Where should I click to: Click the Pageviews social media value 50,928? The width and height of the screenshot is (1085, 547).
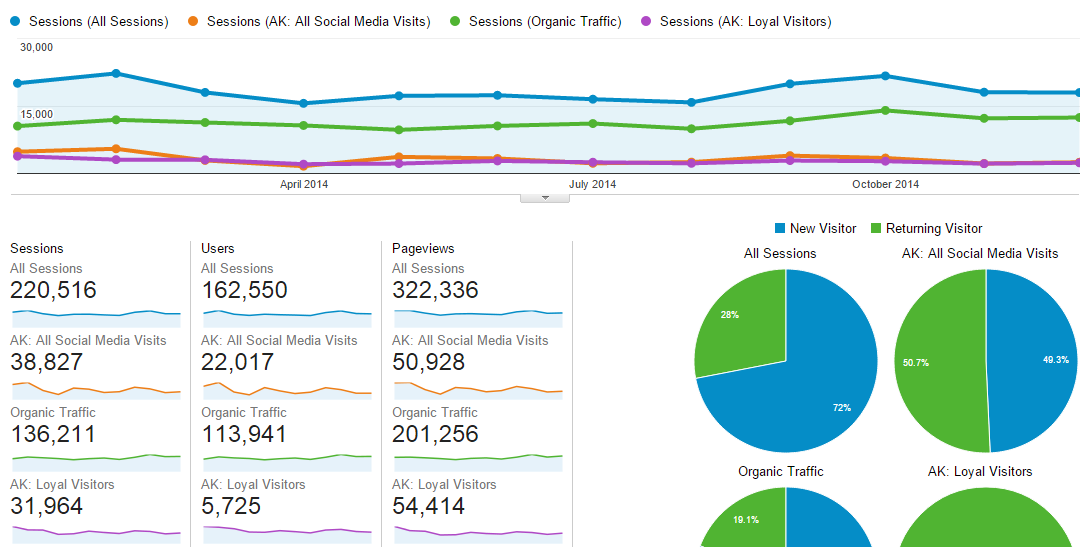428,362
